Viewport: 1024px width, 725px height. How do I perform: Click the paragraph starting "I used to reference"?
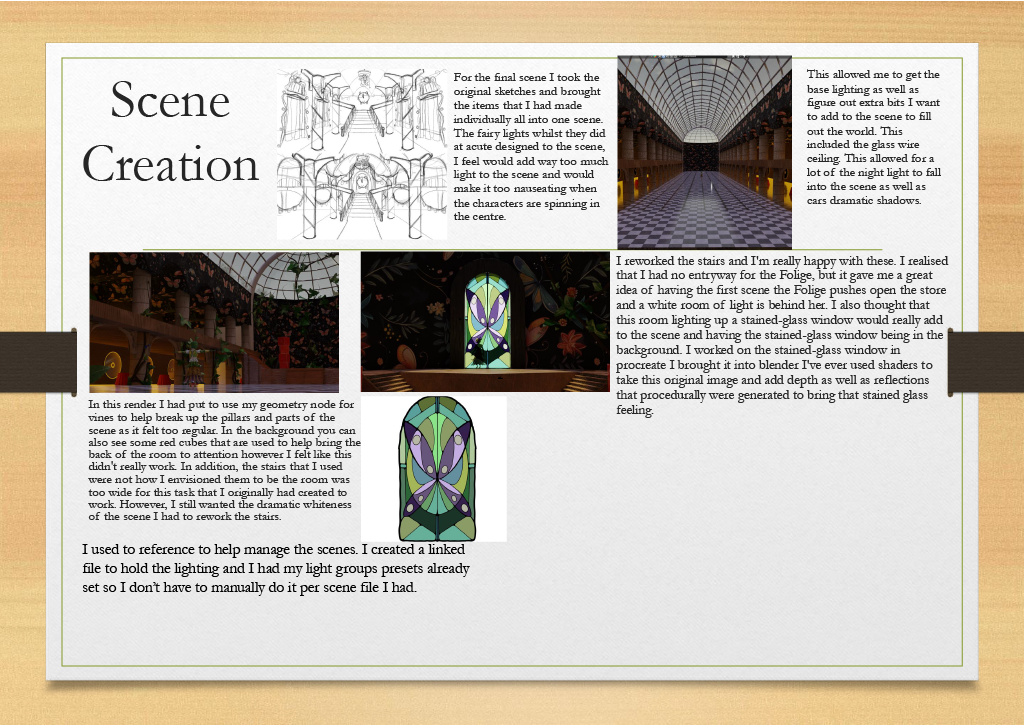[276, 568]
